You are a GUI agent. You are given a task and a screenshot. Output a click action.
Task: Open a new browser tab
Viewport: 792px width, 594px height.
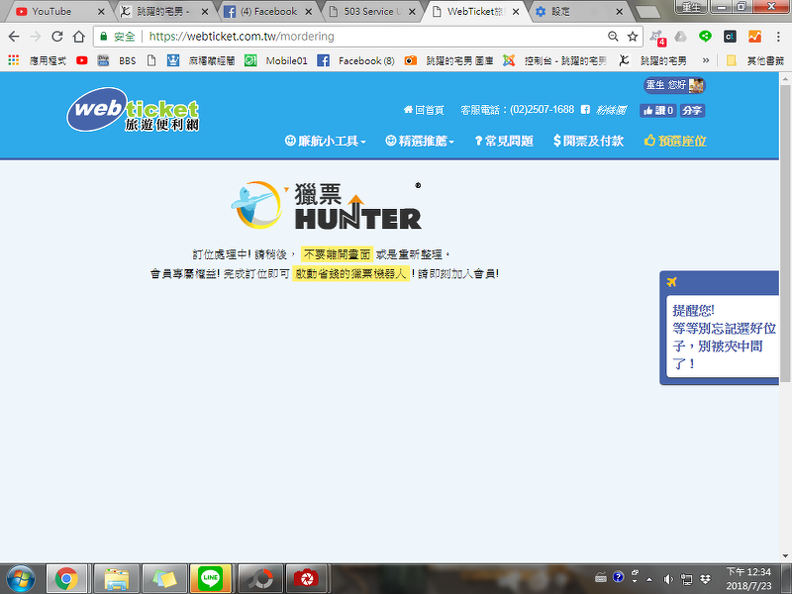tap(648, 12)
